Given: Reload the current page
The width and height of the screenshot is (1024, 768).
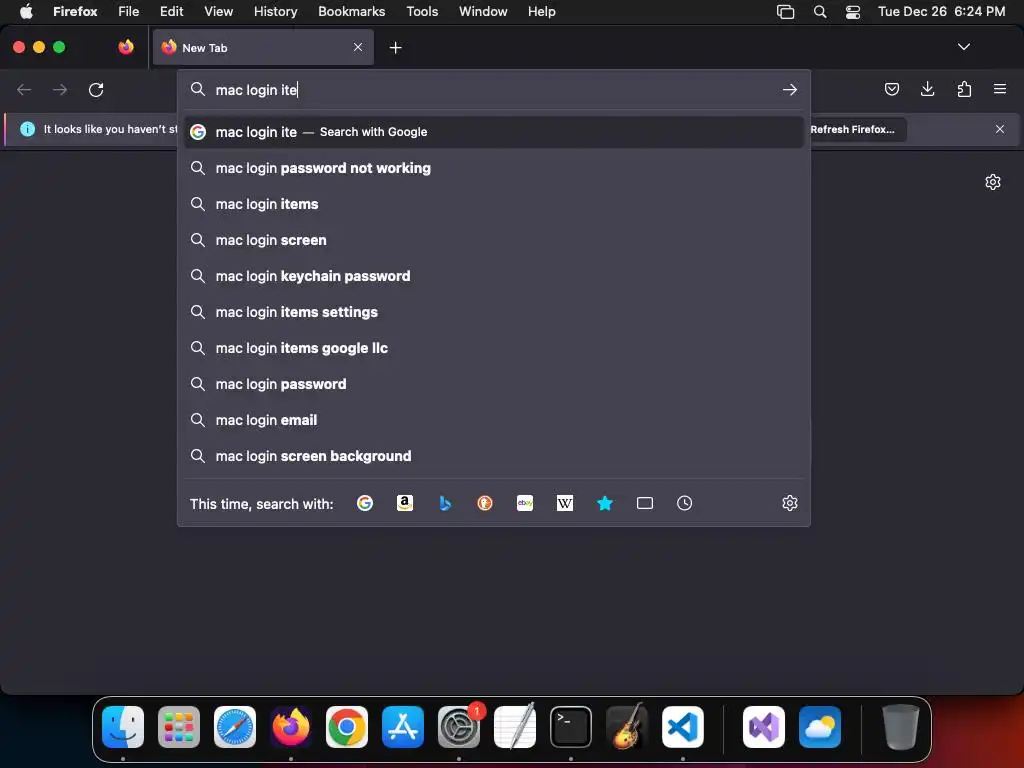Looking at the screenshot, I should pos(96,89).
